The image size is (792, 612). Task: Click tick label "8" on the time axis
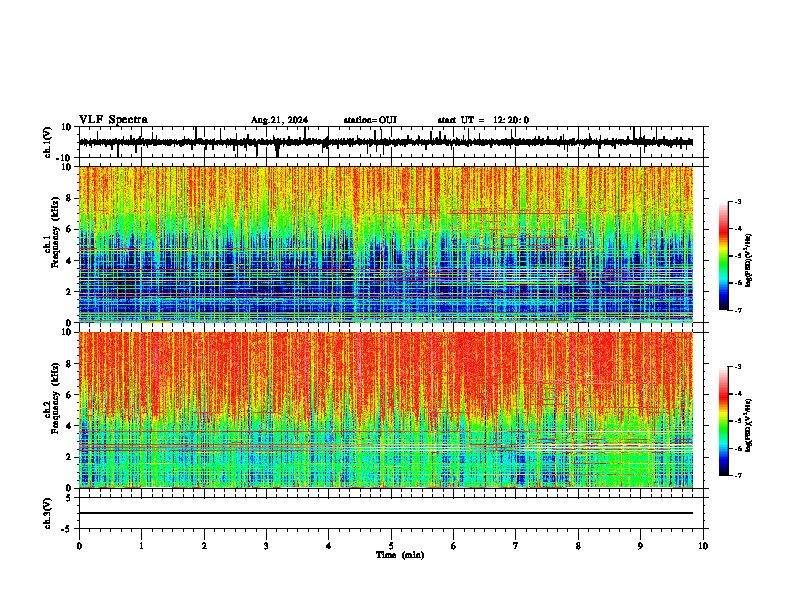pyautogui.click(x=578, y=546)
